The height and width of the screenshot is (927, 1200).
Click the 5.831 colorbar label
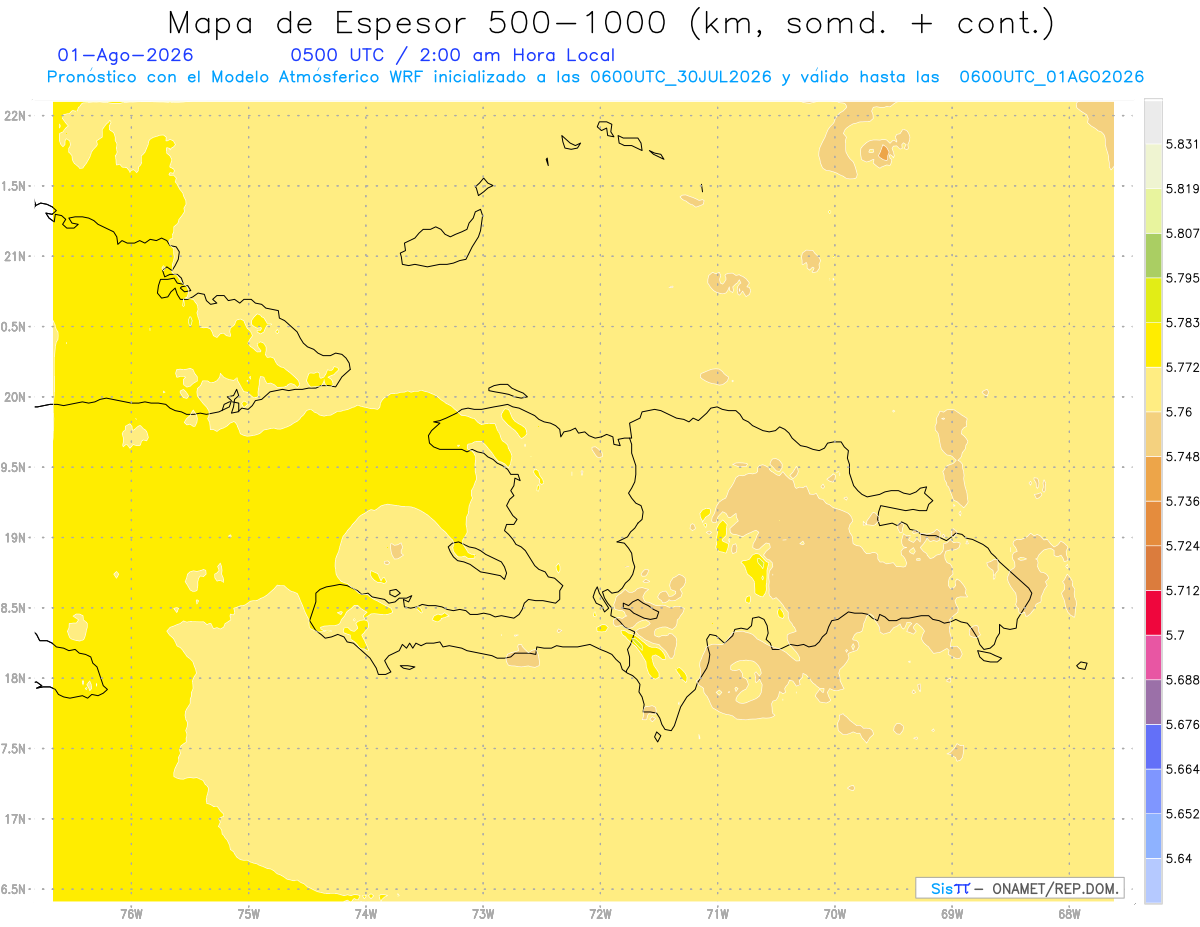(x=1182, y=144)
